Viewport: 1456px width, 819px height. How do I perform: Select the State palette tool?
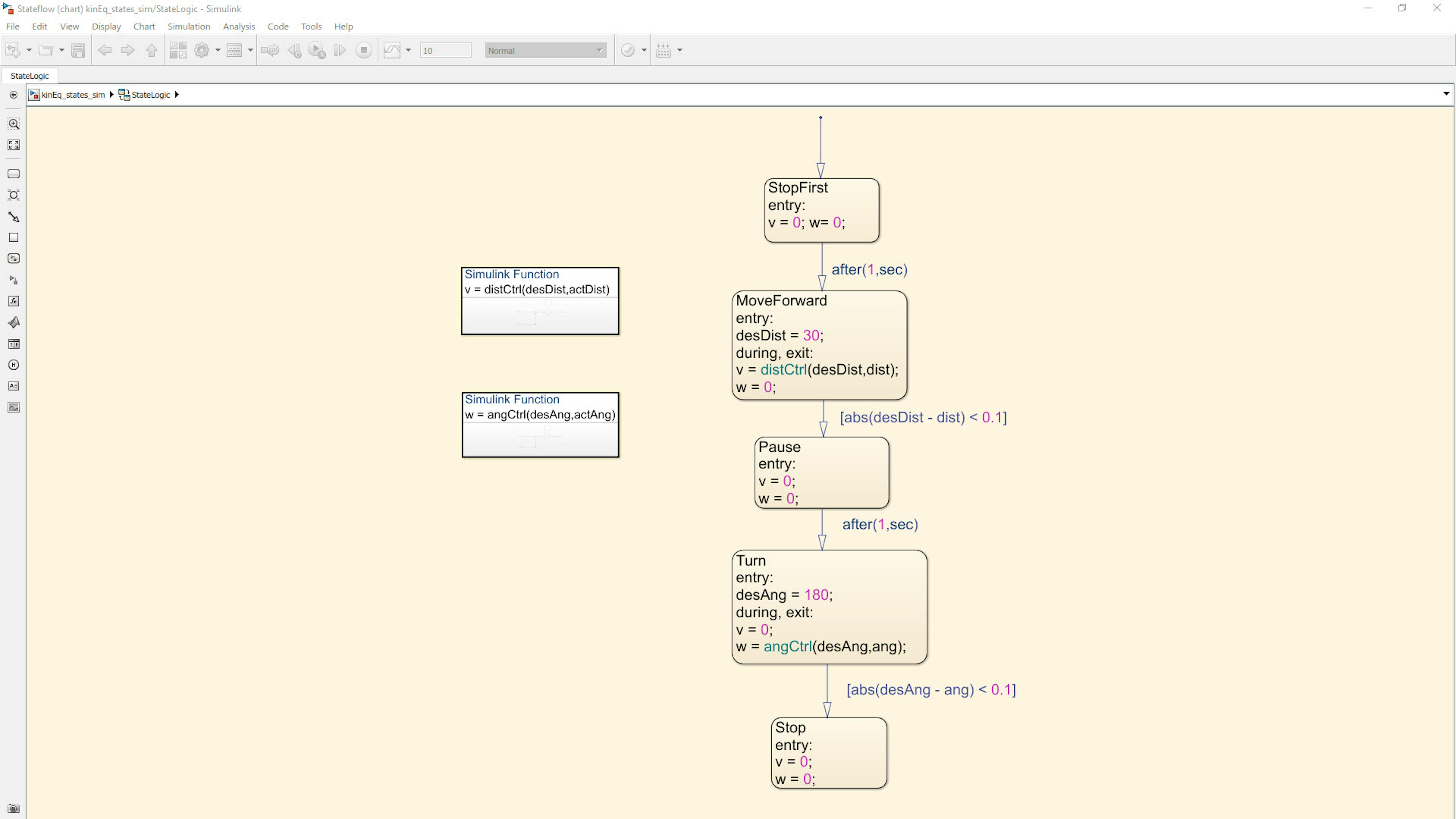14,174
